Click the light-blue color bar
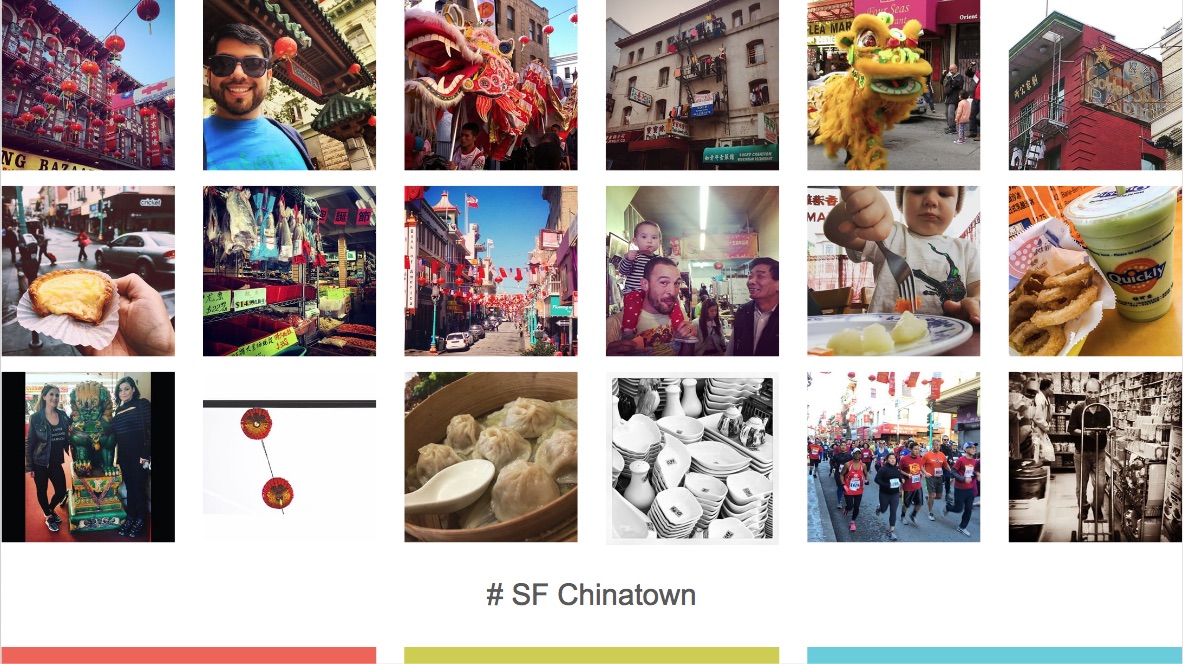Screen dimensions: 1183x664 [994, 655]
